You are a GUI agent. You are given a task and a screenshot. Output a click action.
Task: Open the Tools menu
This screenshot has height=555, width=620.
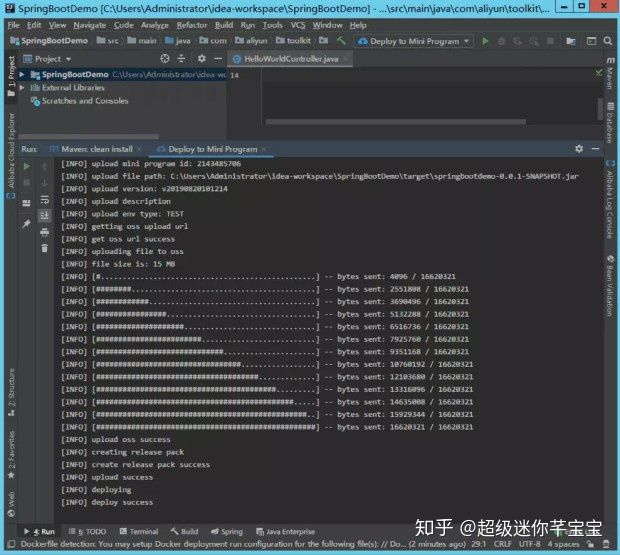pos(273,25)
